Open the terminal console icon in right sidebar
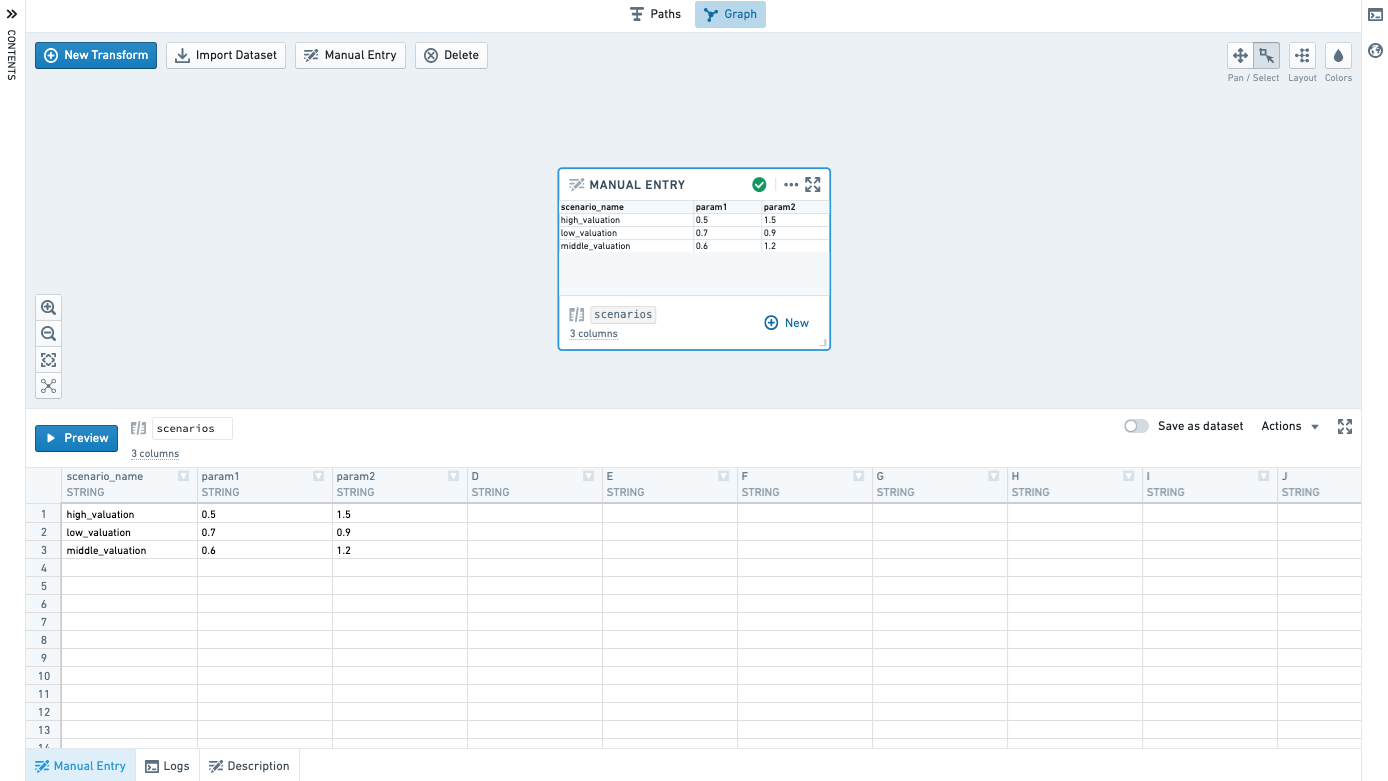The width and height of the screenshot is (1388, 781). (x=1375, y=14)
